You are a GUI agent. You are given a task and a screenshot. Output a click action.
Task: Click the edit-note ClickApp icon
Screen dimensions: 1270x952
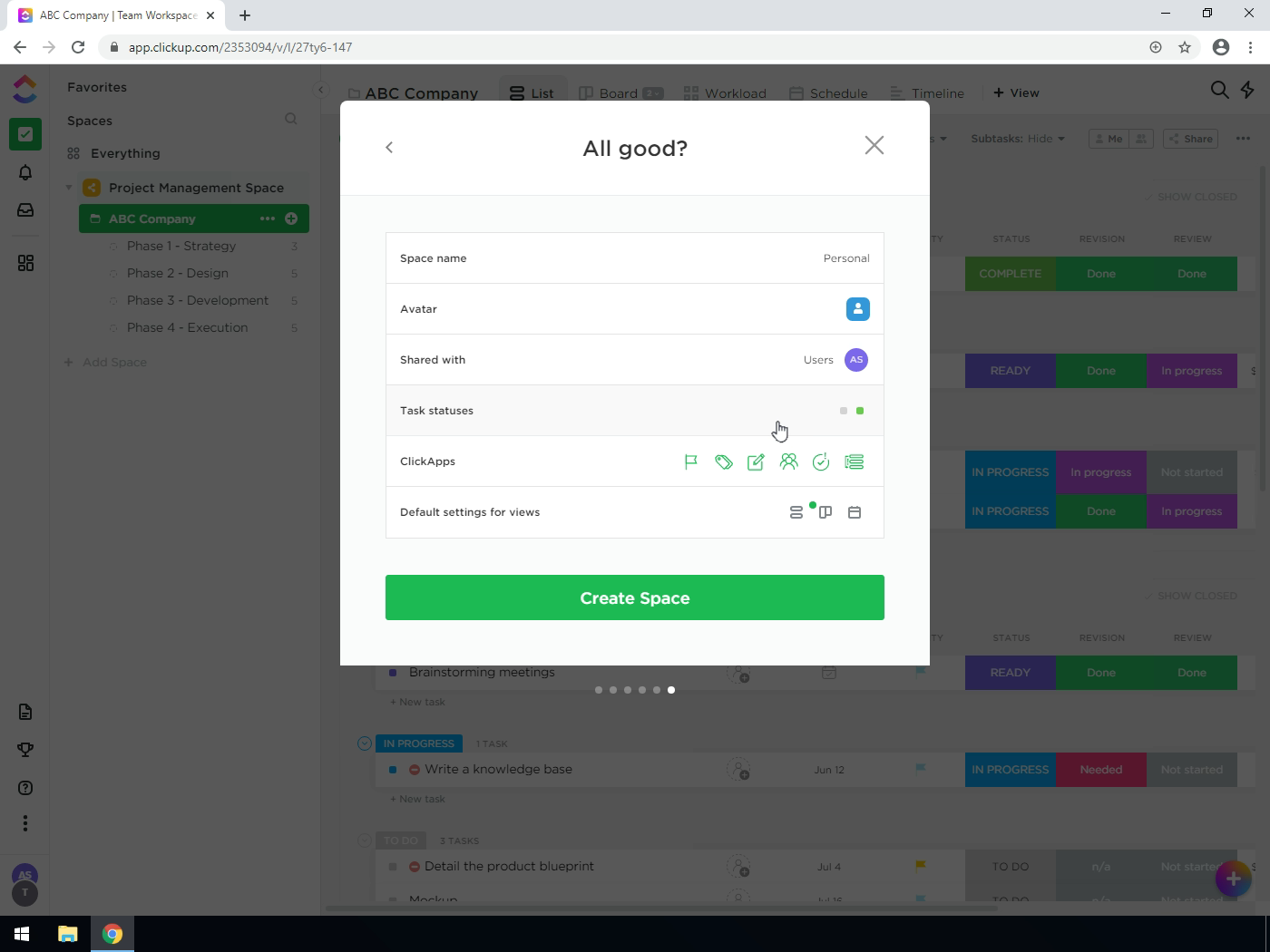(756, 461)
